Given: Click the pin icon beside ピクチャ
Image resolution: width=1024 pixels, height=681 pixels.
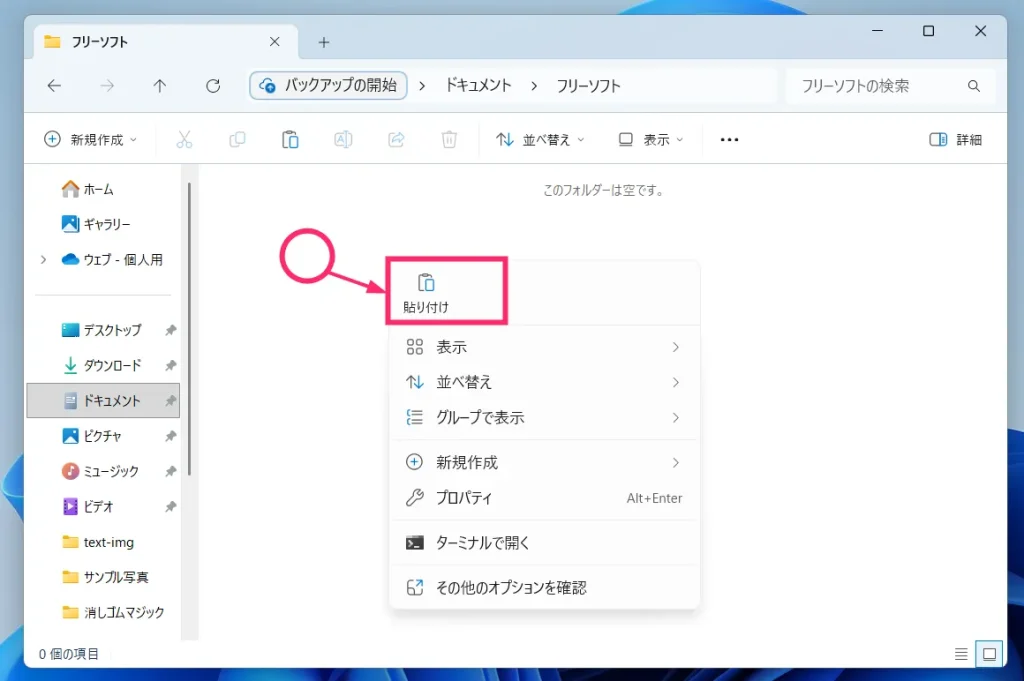Looking at the screenshot, I should [170, 436].
